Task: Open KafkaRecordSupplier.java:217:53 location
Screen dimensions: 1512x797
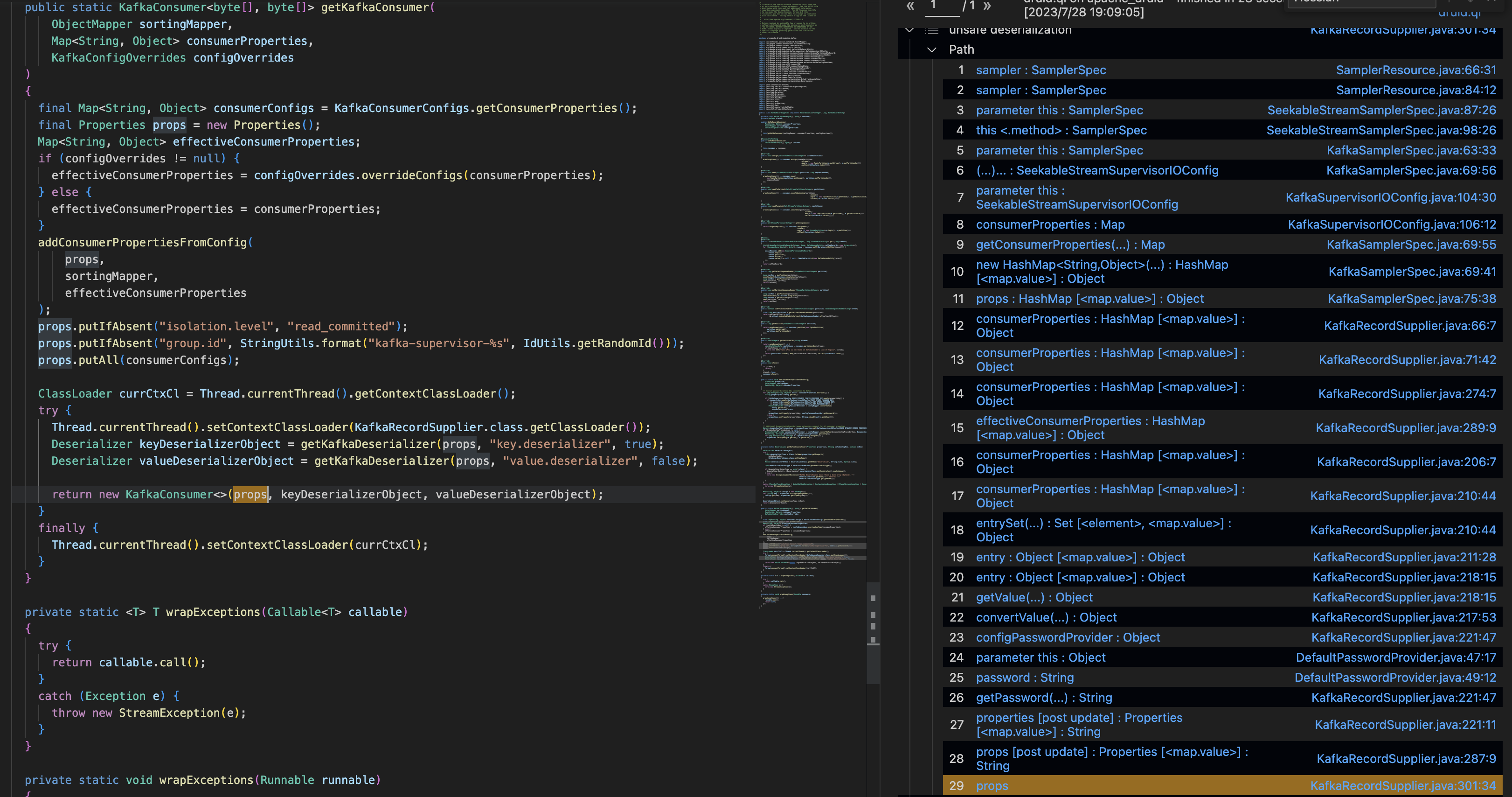Action: [x=1403, y=617]
